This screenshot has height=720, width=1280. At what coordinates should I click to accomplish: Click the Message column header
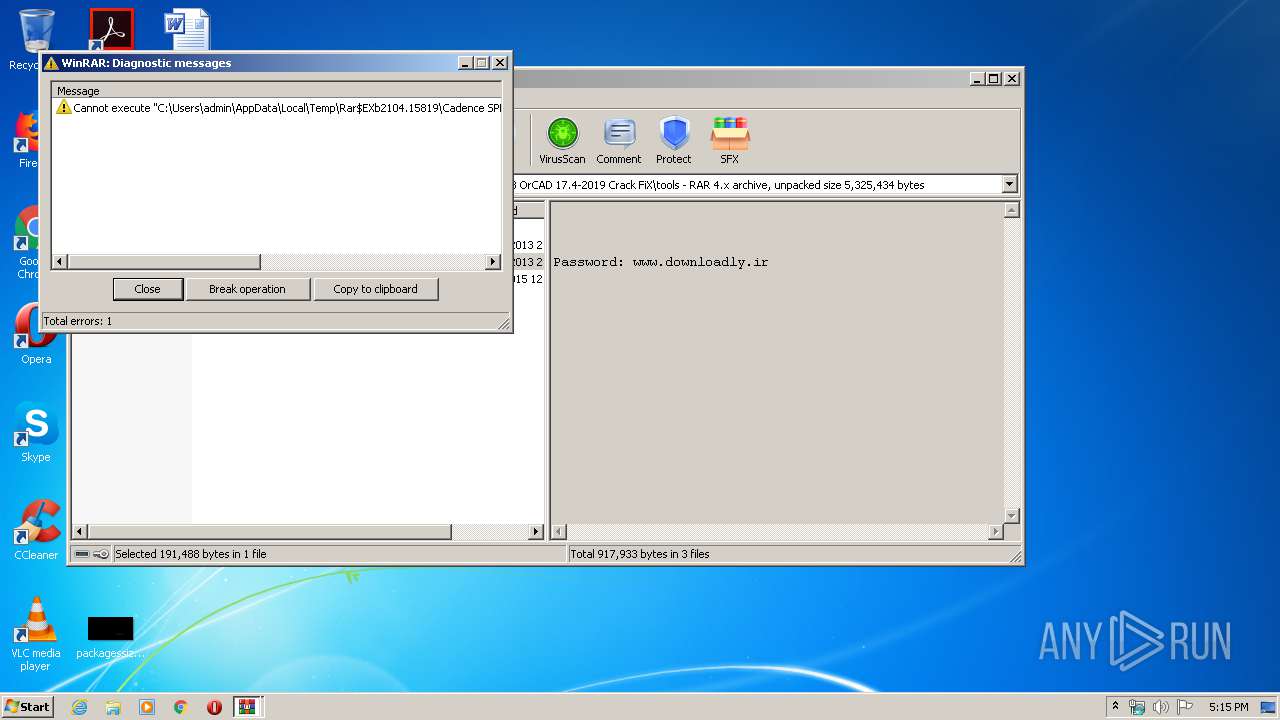277,91
